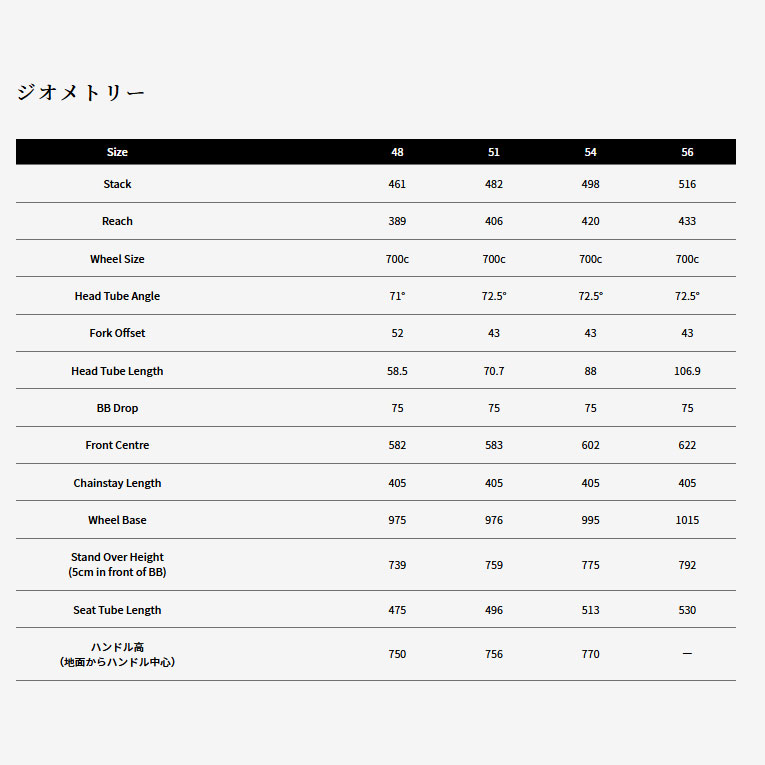Select the Reach value 389
This screenshot has height=765, width=765.
pos(397,221)
